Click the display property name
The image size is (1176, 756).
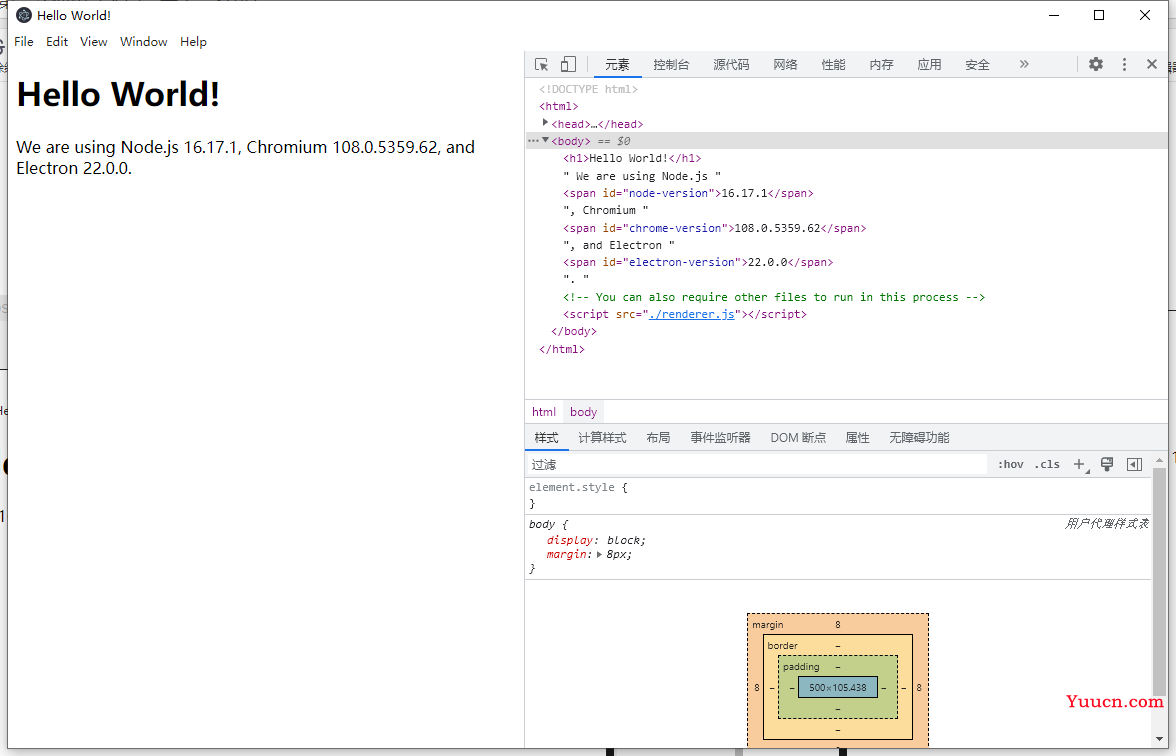point(570,541)
